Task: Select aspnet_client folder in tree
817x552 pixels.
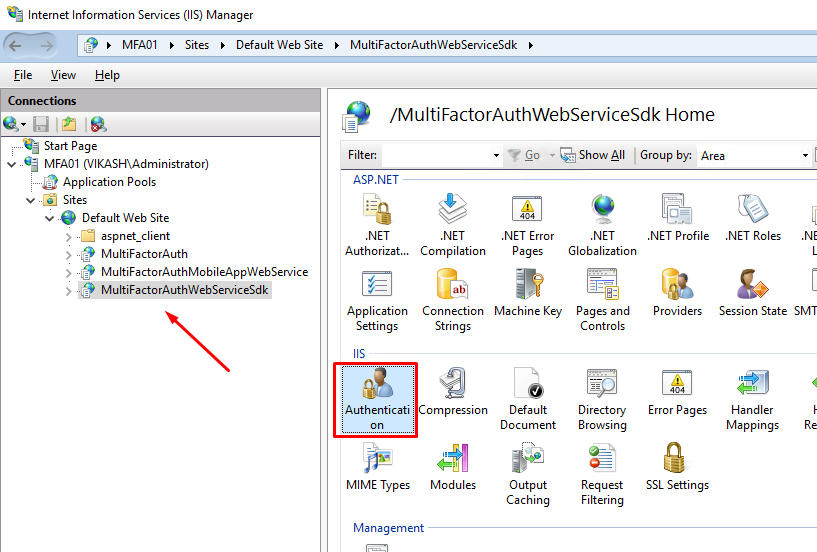Action: click(135, 236)
